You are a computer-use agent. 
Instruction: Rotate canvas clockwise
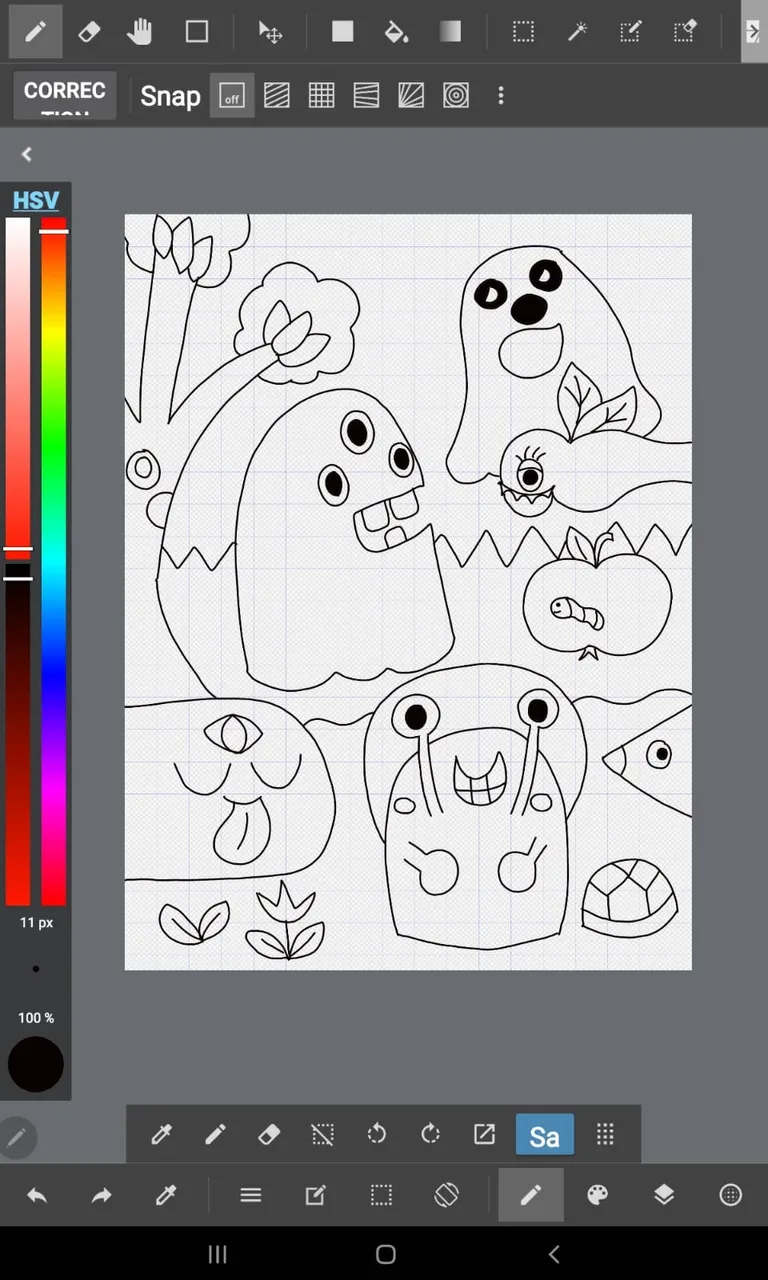[x=431, y=1135]
